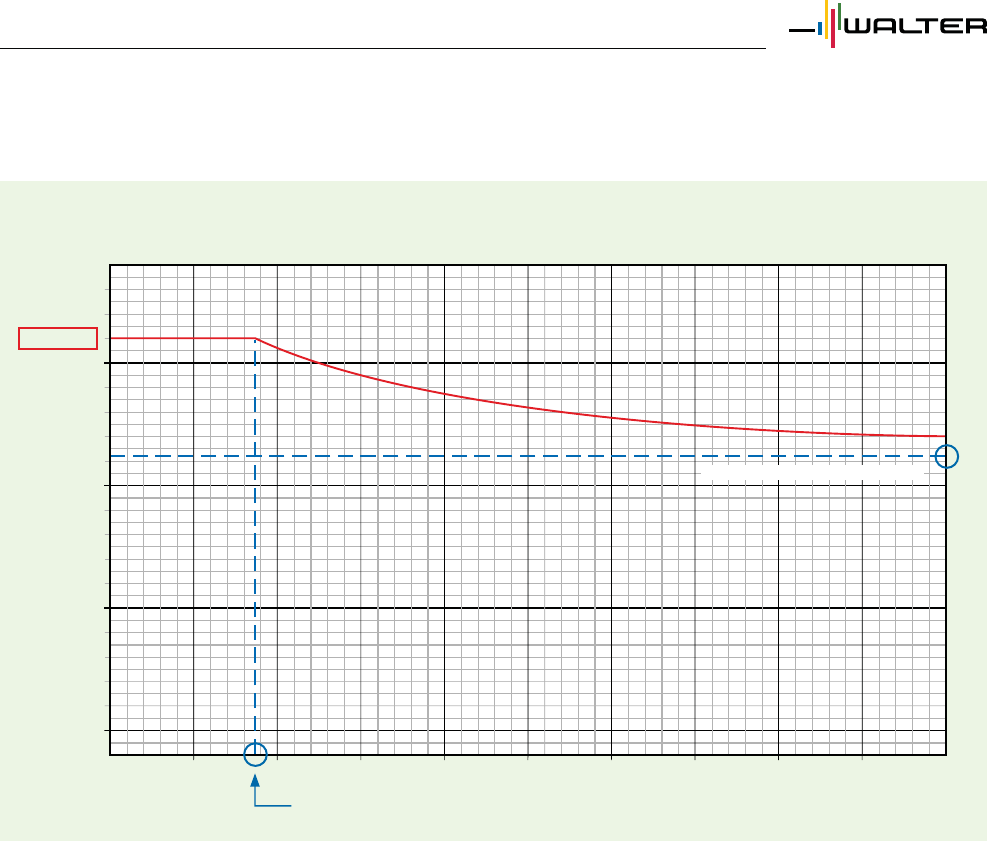This screenshot has width=987, height=841.
Task: Click the thin header rule at the page top
Action: [380, 48]
